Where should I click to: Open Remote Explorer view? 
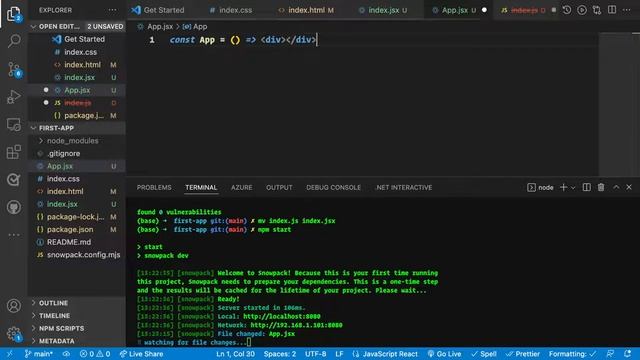click(14, 124)
